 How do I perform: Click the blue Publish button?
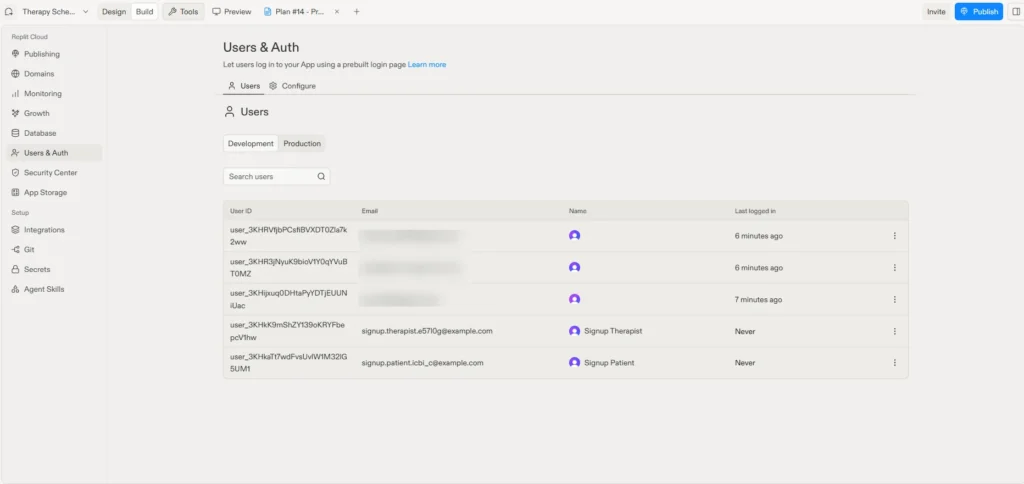978,12
